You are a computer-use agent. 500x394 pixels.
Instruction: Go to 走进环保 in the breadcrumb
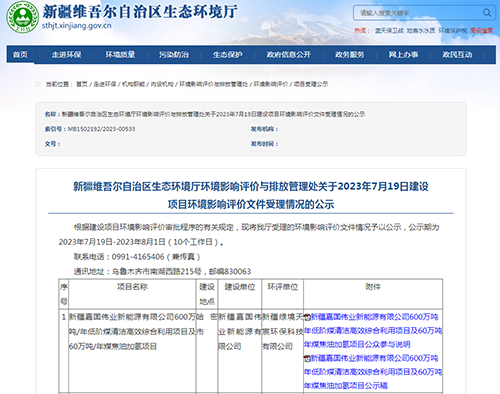(x=105, y=84)
